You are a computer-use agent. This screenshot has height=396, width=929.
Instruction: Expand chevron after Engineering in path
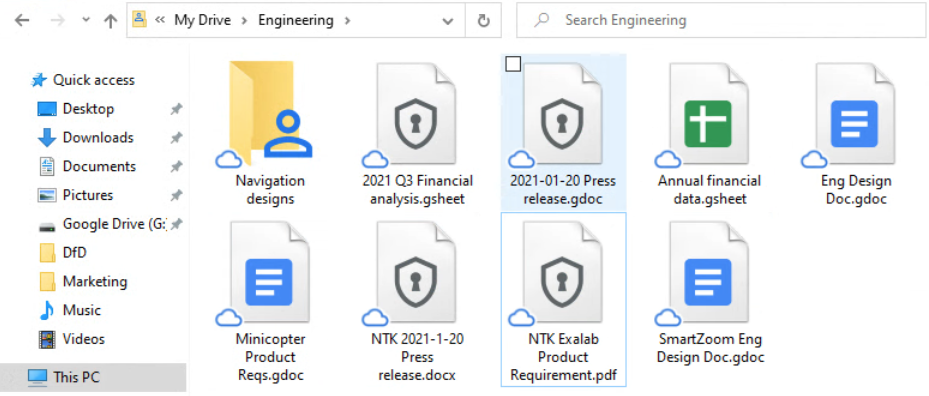pos(348,21)
